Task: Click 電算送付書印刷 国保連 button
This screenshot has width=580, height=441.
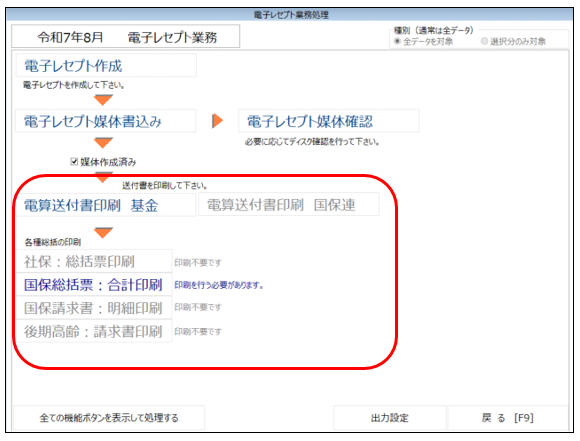Action: pyautogui.click(x=289, y=204)
